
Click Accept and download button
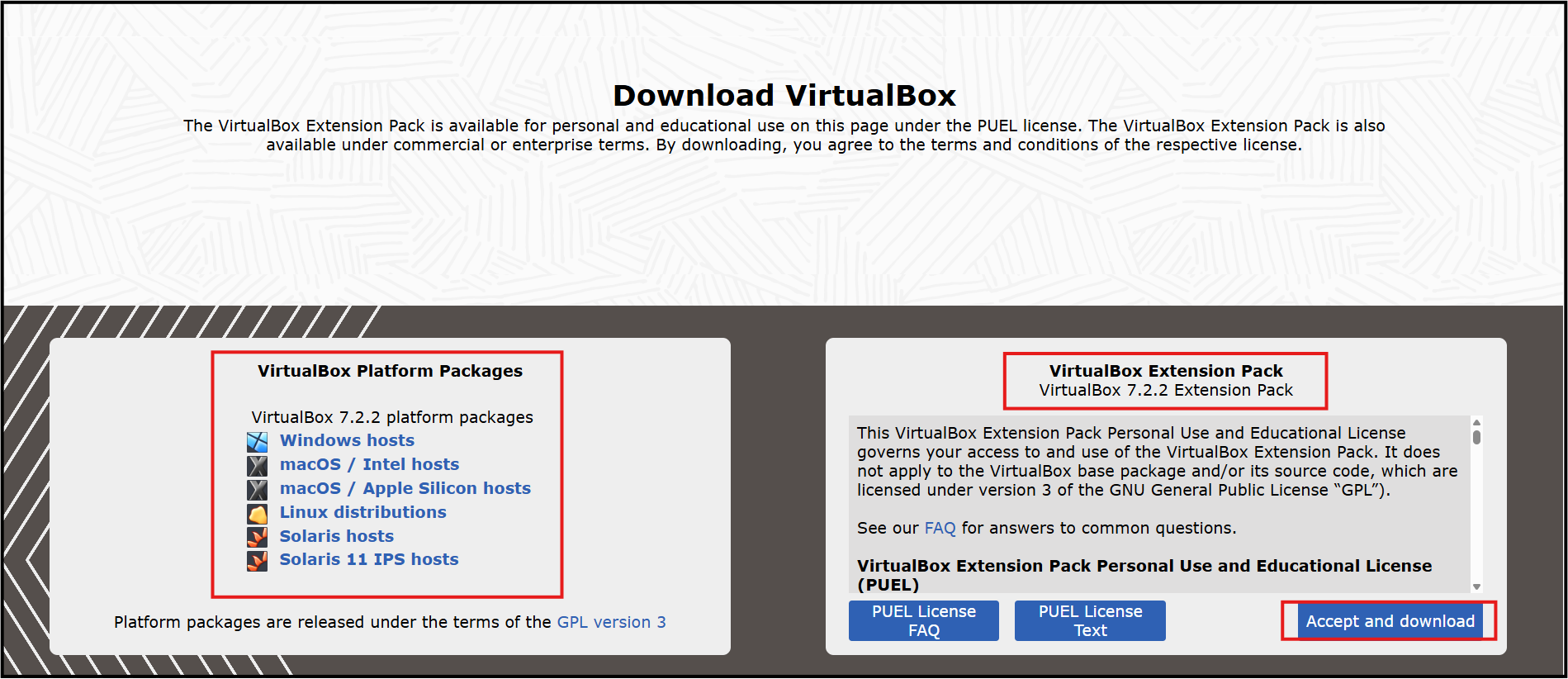pyautogui.click(x=1390, y=621)
